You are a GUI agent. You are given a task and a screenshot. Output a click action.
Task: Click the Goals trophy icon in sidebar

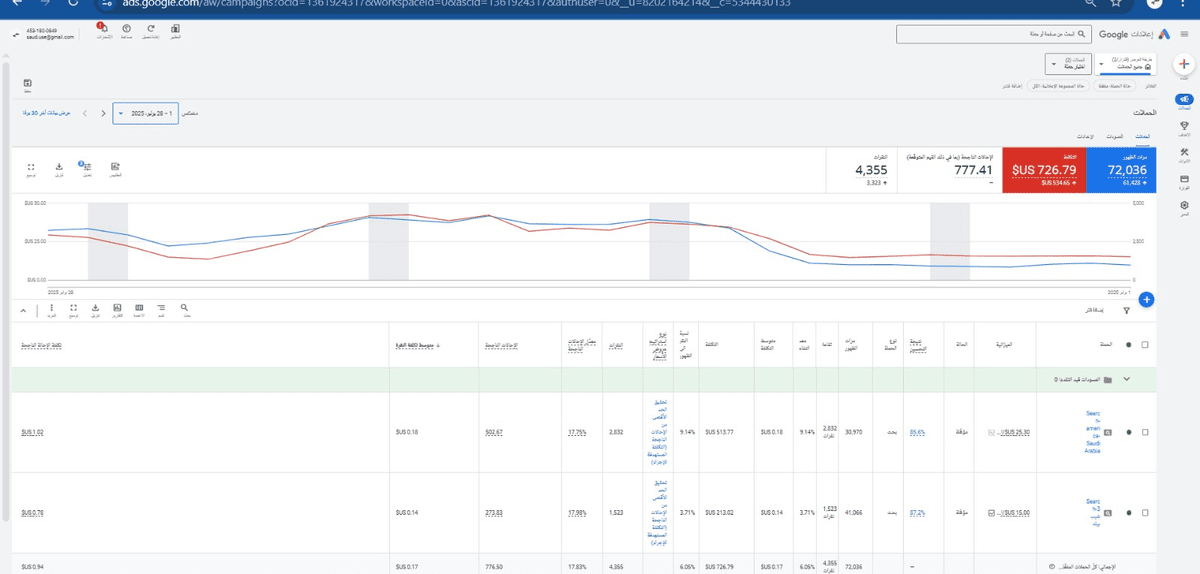coord(1184,125)
